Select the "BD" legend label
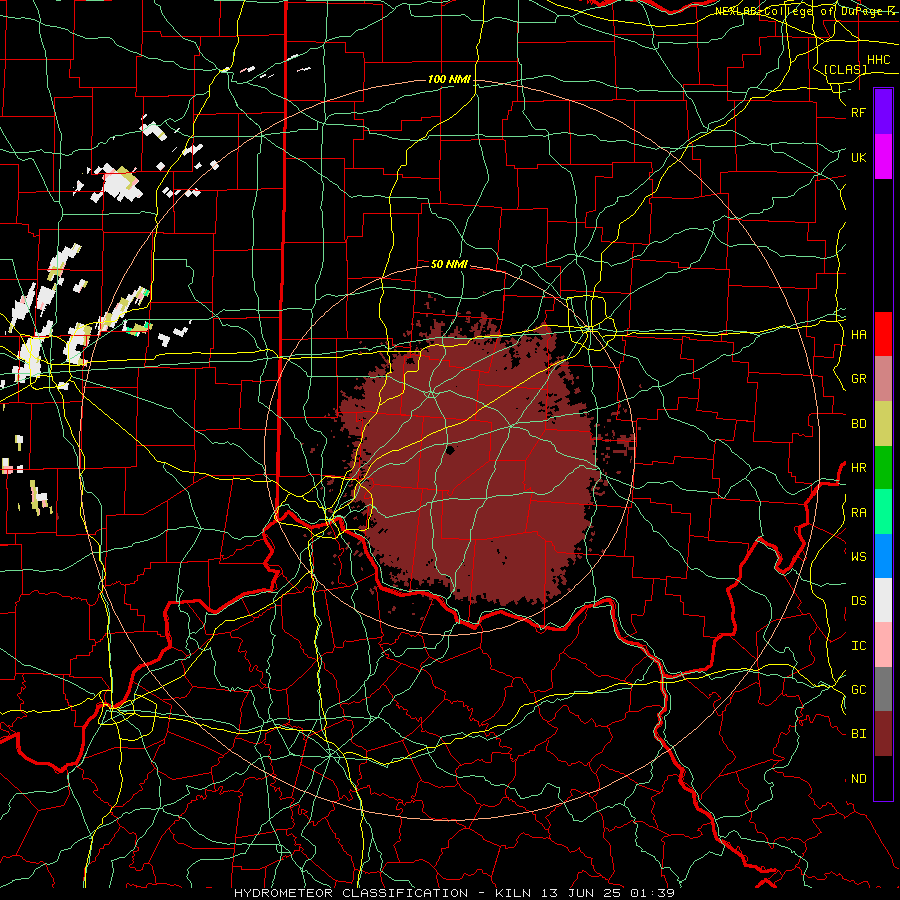Image resolution: width=900 pixels, height=900 pixels. pyautogui.click(x=858, y=424)
